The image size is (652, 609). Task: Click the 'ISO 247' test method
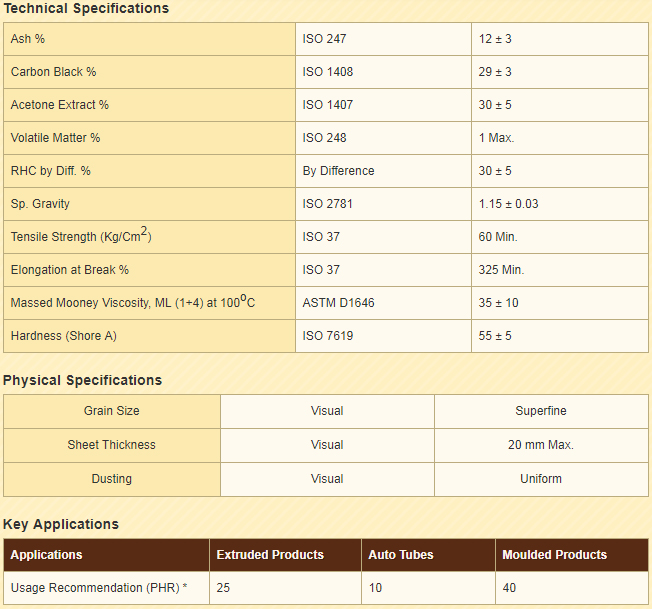pos(324,39)
